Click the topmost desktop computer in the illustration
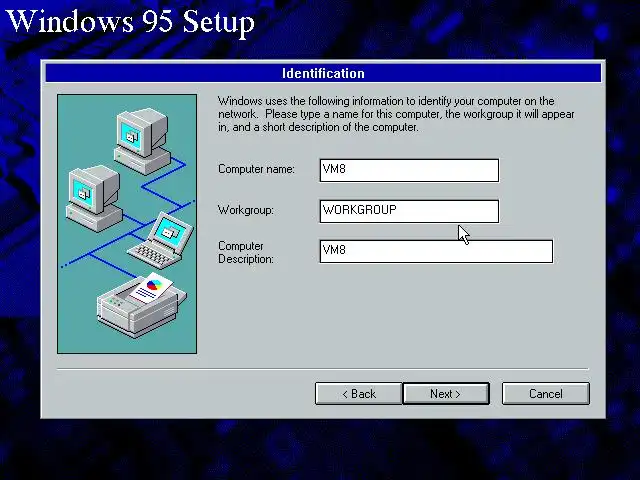Screen dimensions: 640x480 tap(142, 141)
